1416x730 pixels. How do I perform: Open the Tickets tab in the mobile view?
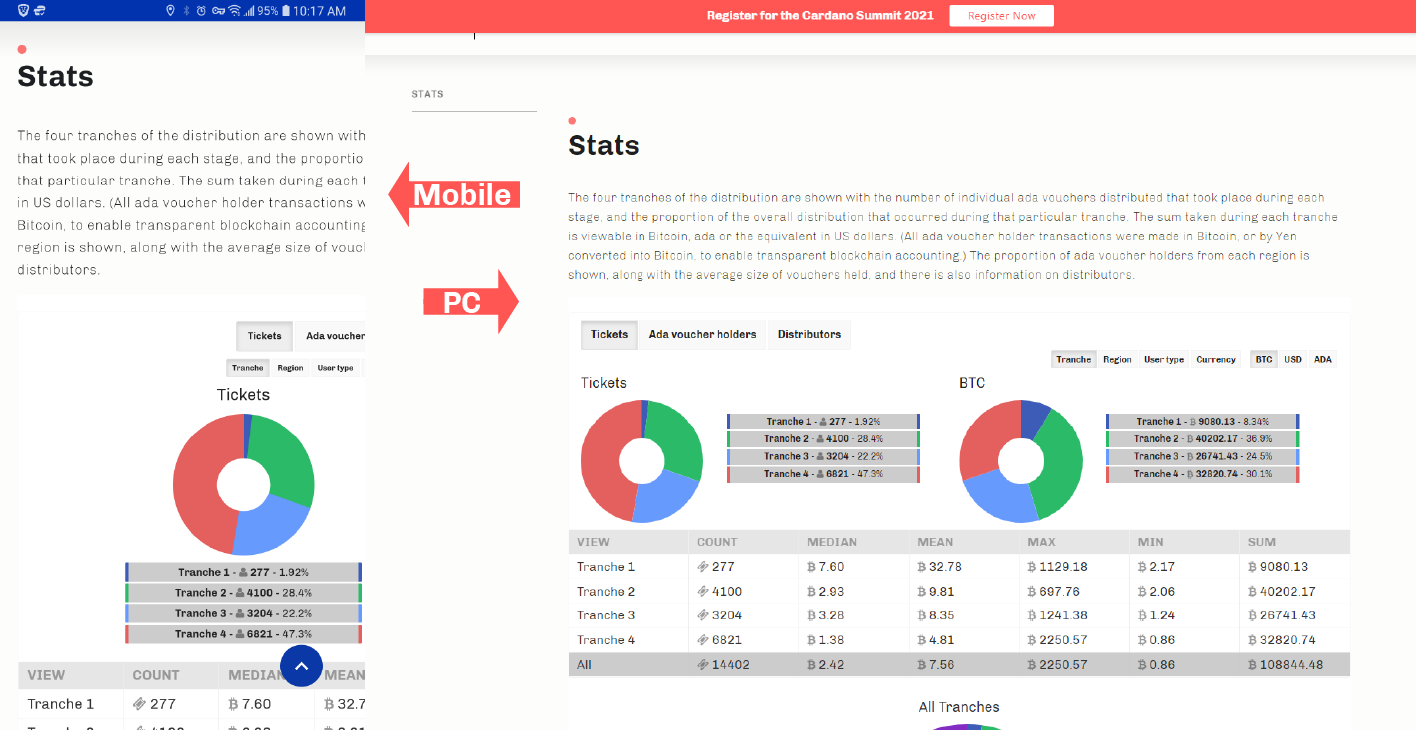[265, 336]
